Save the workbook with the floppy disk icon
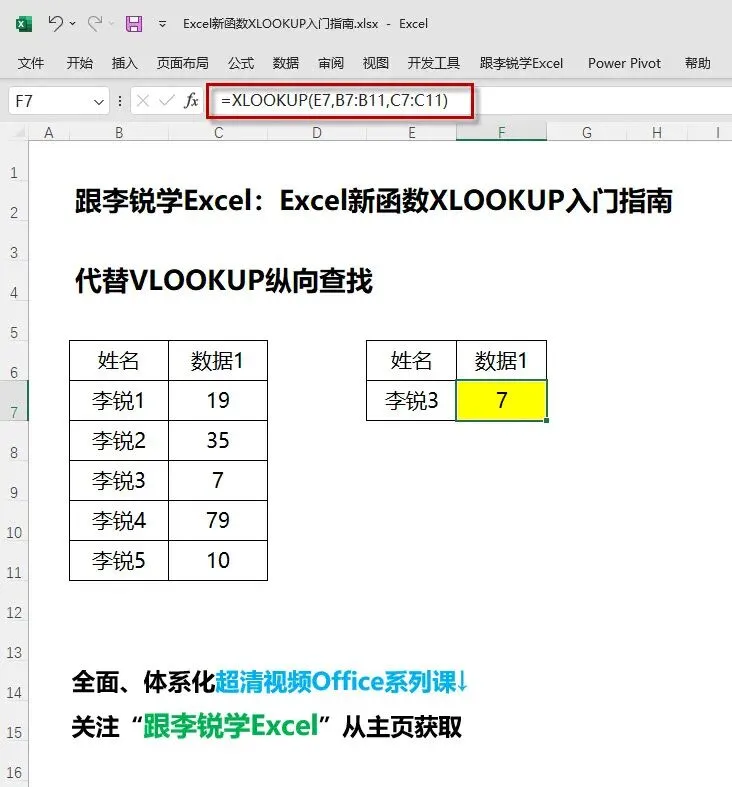Image resolution: width=732 pixels, height=787 pixels. click(x=134, y=24)
